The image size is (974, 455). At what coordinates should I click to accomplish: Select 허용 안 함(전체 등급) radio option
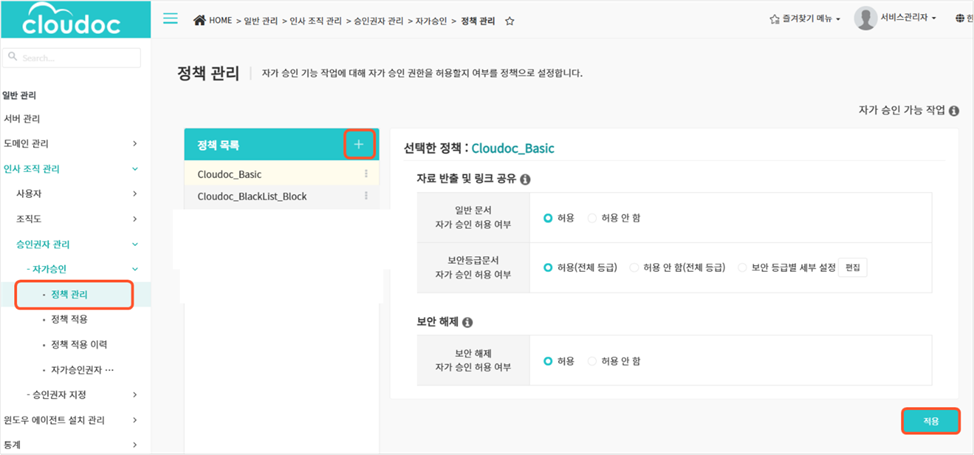pos(634,267)
